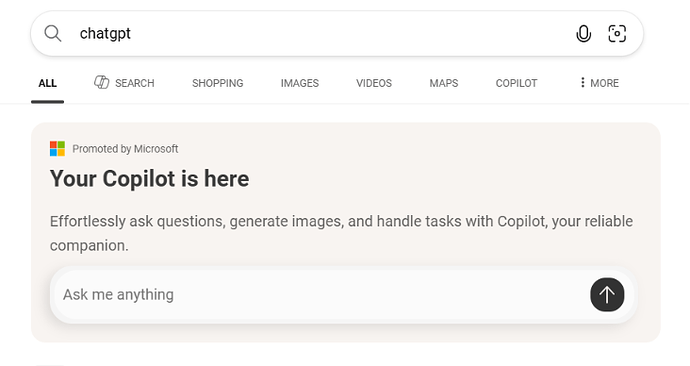This screenshot has width=690, height=366.
Task: Go to the IMAGES tab
Action: (300, 83)
